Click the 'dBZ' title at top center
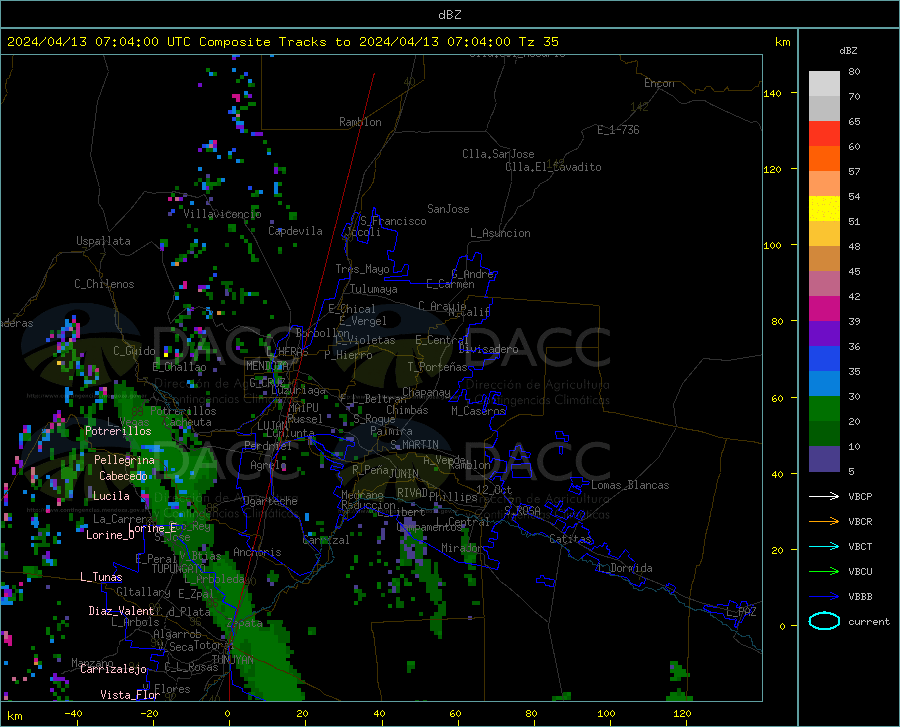The image size is (900, 727). point(449,15)
